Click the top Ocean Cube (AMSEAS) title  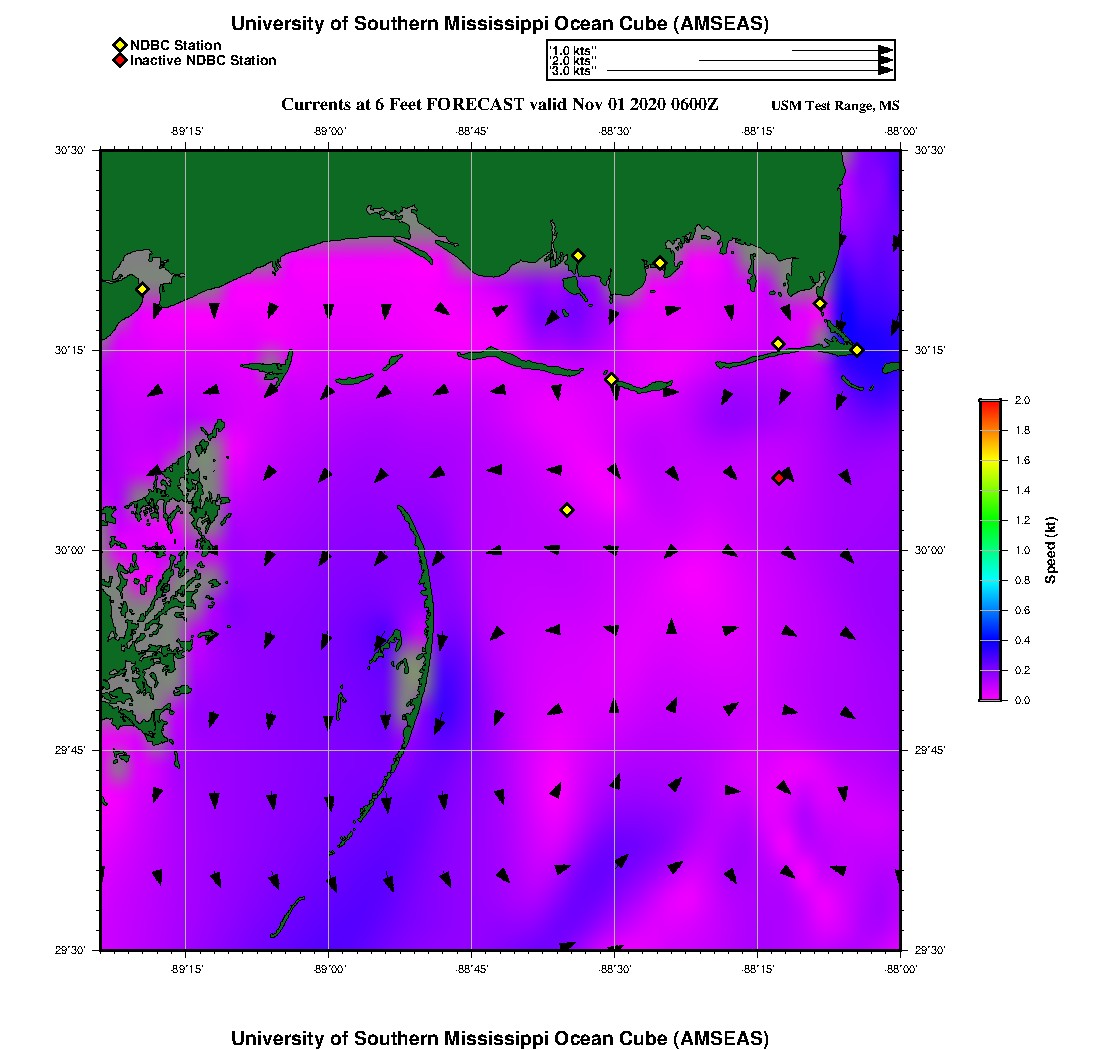pyautogui.click(x=500, y=24)
